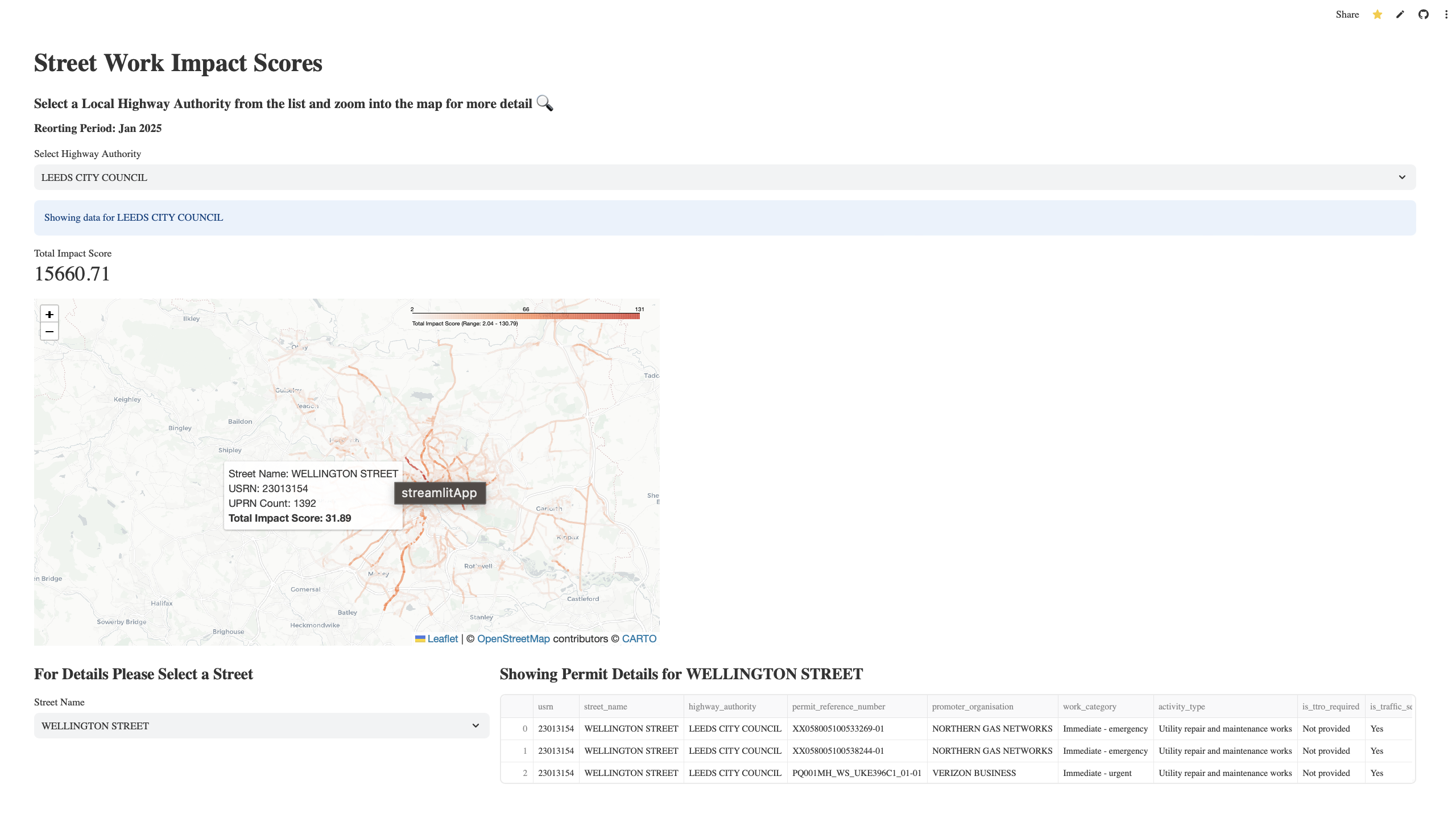Click the Share button
Screen dimensions: 1456x834
click(1347, 15)
